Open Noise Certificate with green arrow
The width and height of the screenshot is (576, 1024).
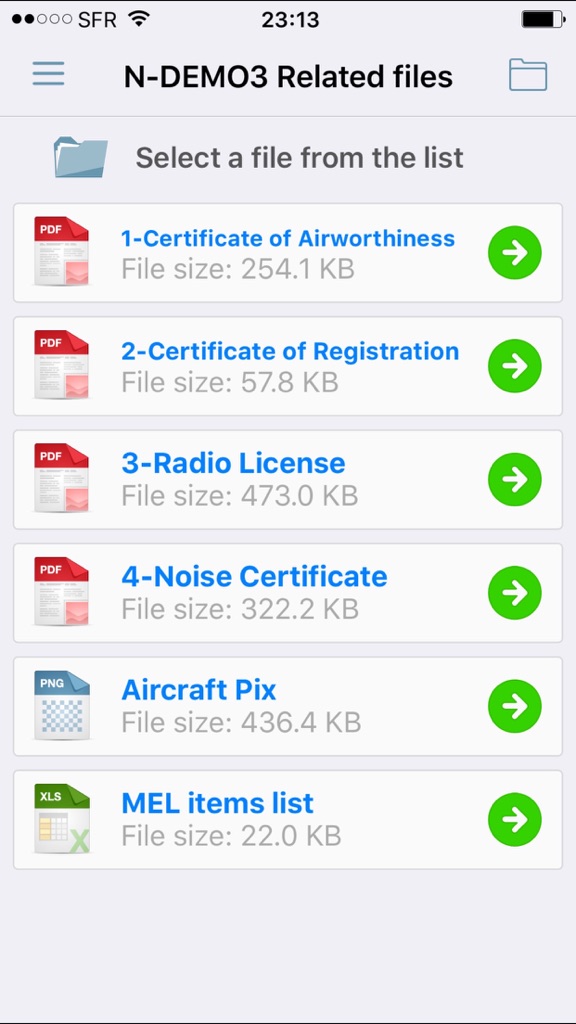click(515, 594)
